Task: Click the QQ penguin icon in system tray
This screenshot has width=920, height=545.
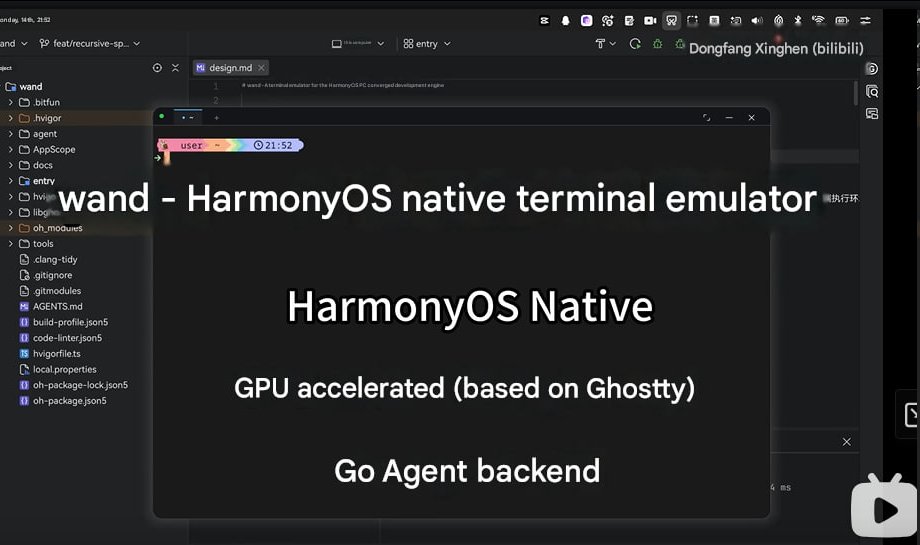Action: point(566,21)
